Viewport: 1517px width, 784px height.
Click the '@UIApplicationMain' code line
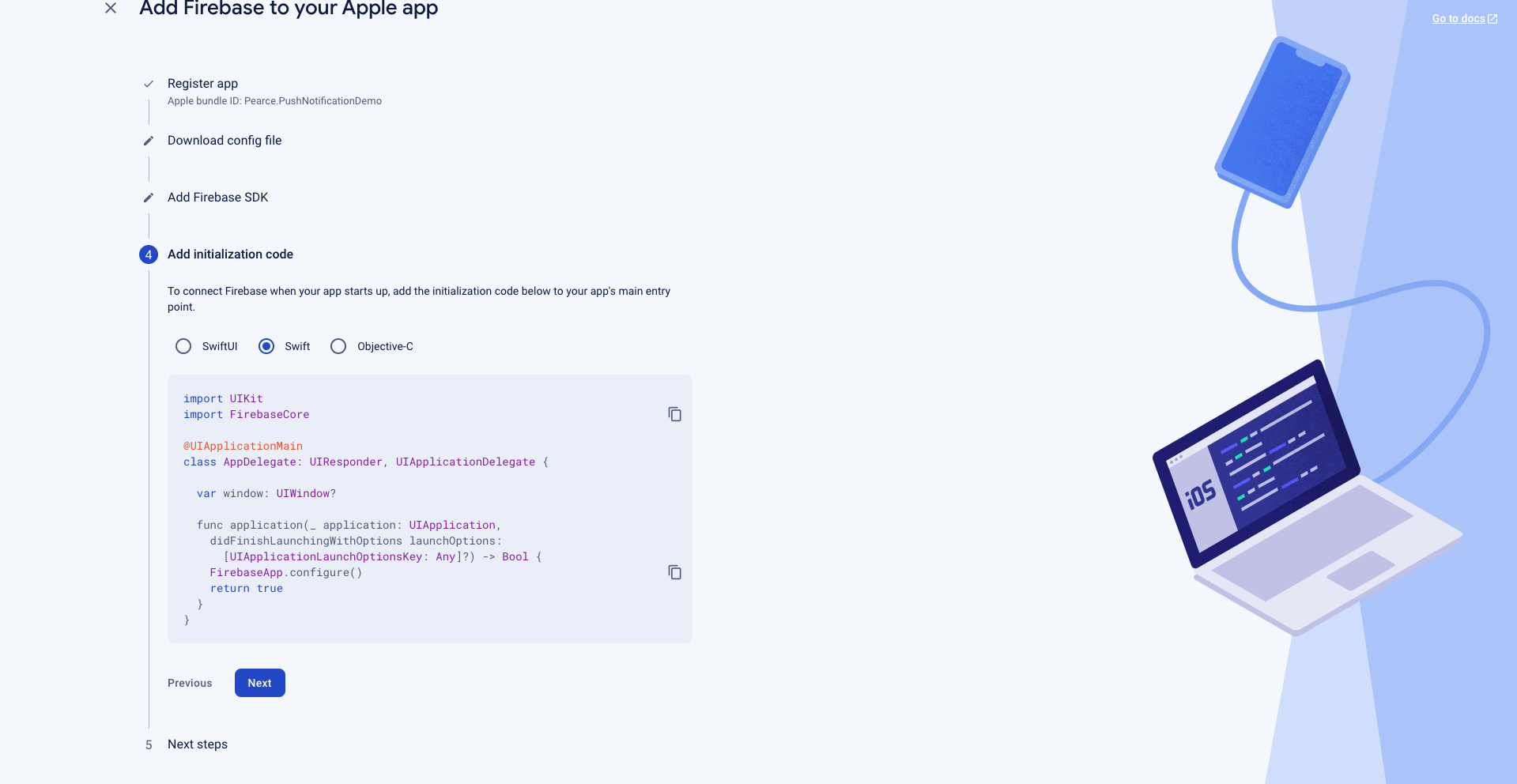pyautogui.click(x=243, y=446)
